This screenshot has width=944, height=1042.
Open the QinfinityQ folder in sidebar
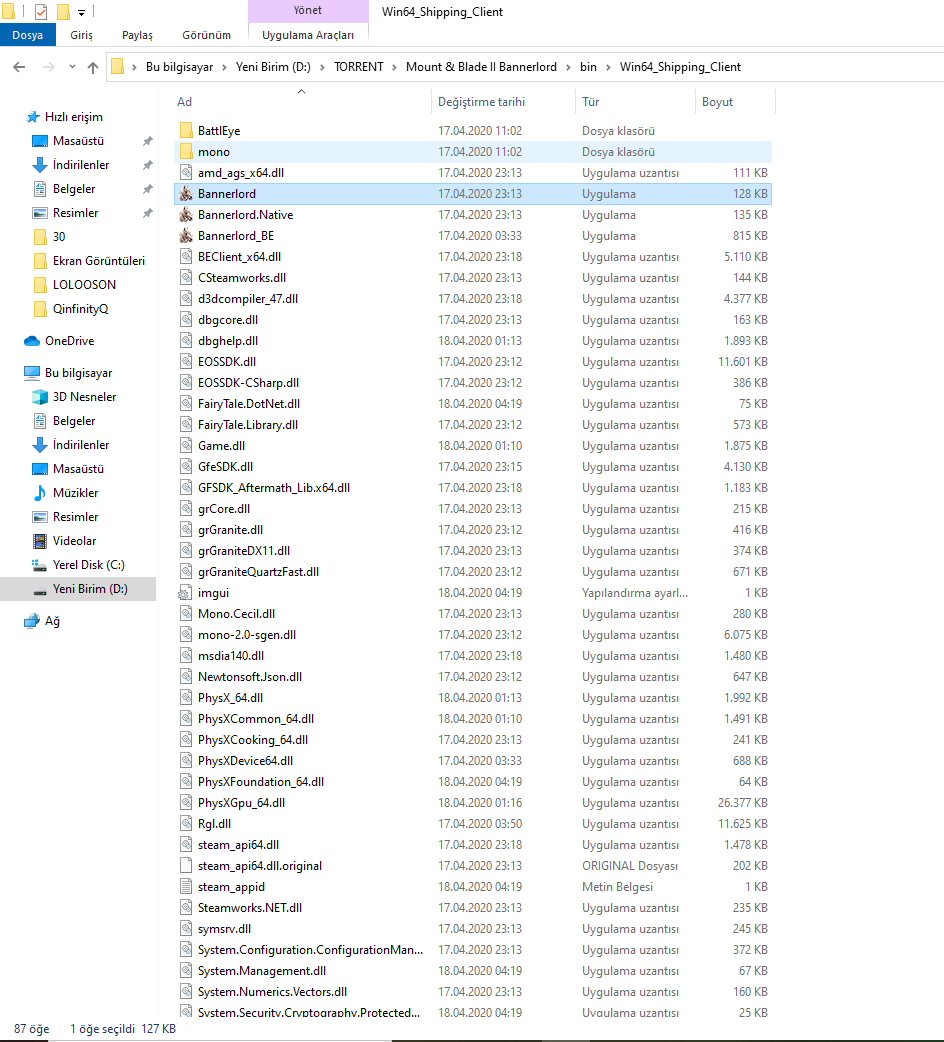(70, 308)
